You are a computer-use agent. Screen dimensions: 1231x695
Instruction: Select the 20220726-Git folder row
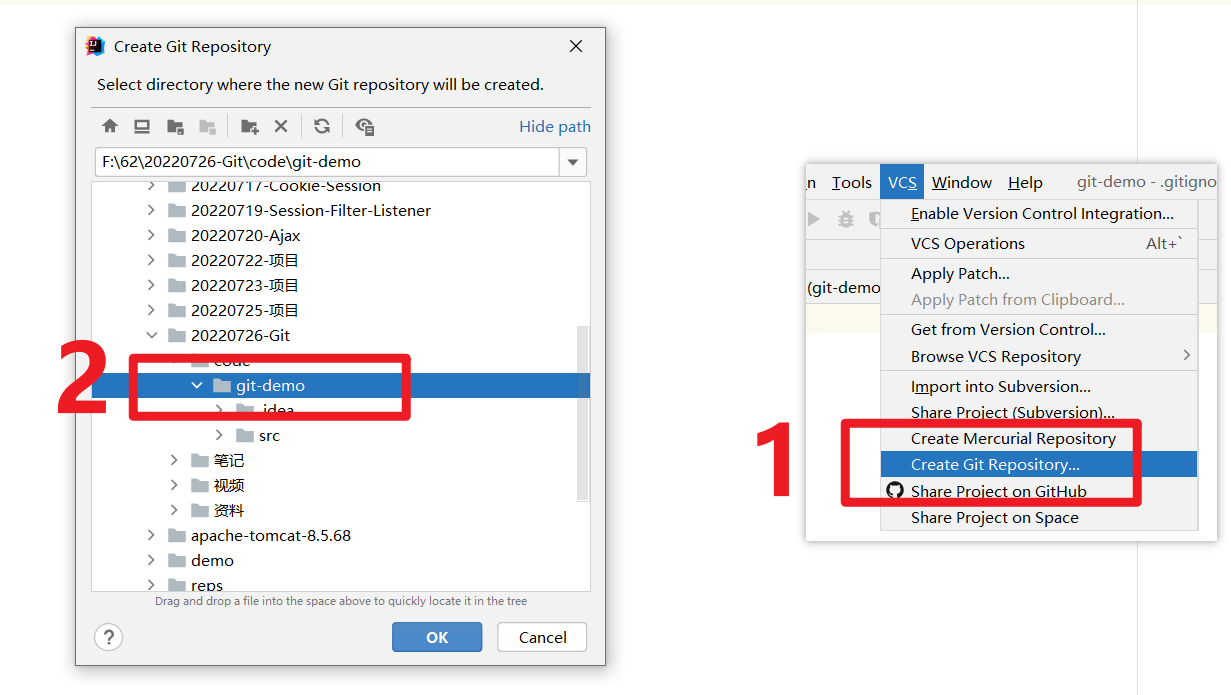(x=341, y=335)
